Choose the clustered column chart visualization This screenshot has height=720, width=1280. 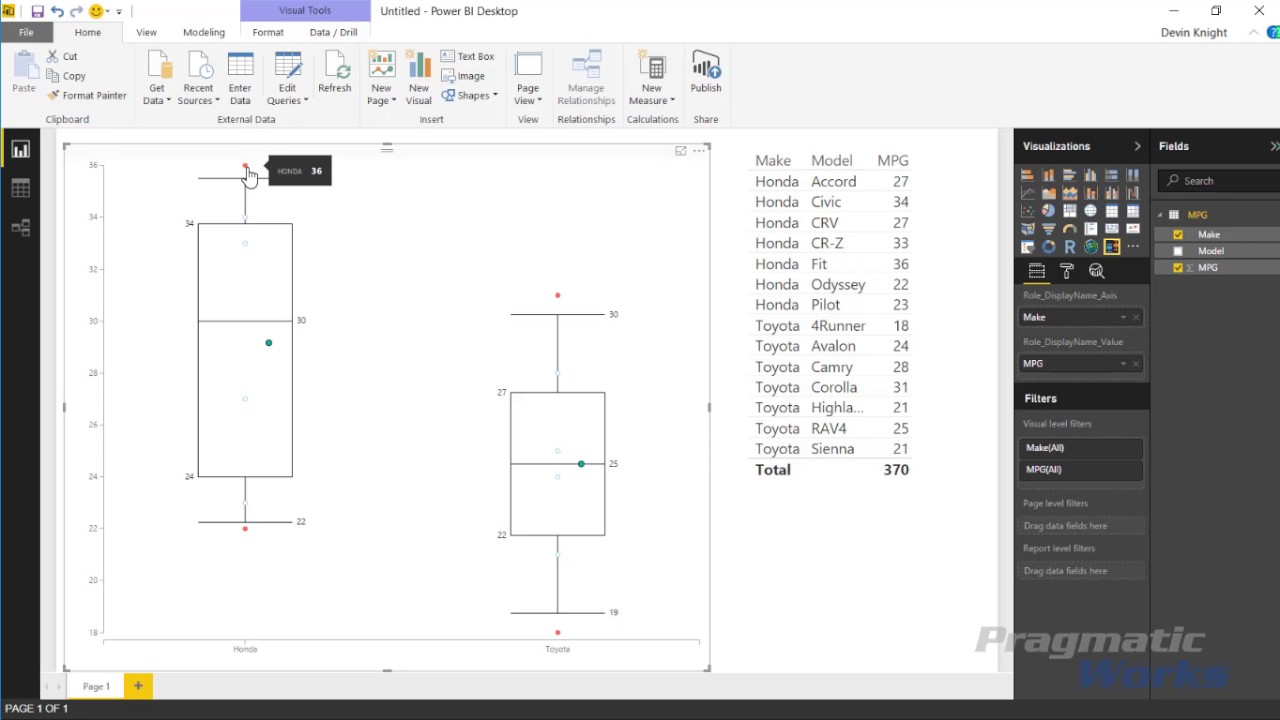click(x=1090, y=175)
